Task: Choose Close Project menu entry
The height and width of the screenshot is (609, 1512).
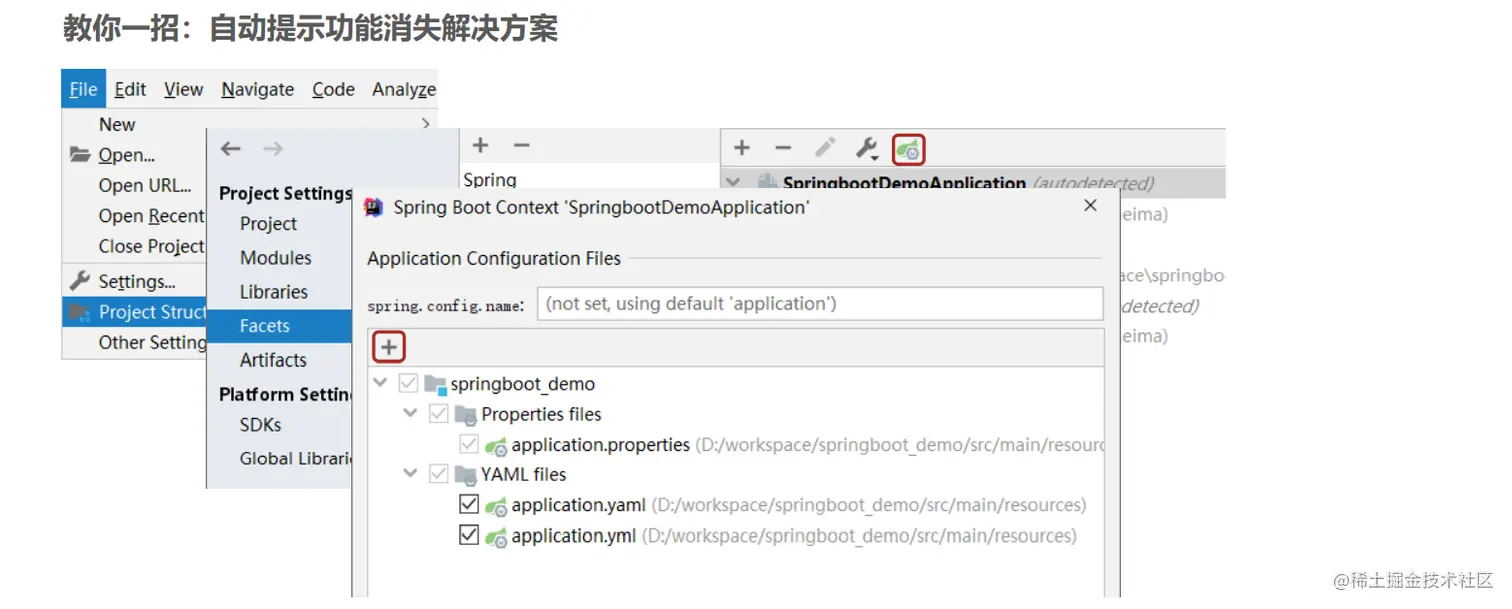Action: tap(151, 246)
